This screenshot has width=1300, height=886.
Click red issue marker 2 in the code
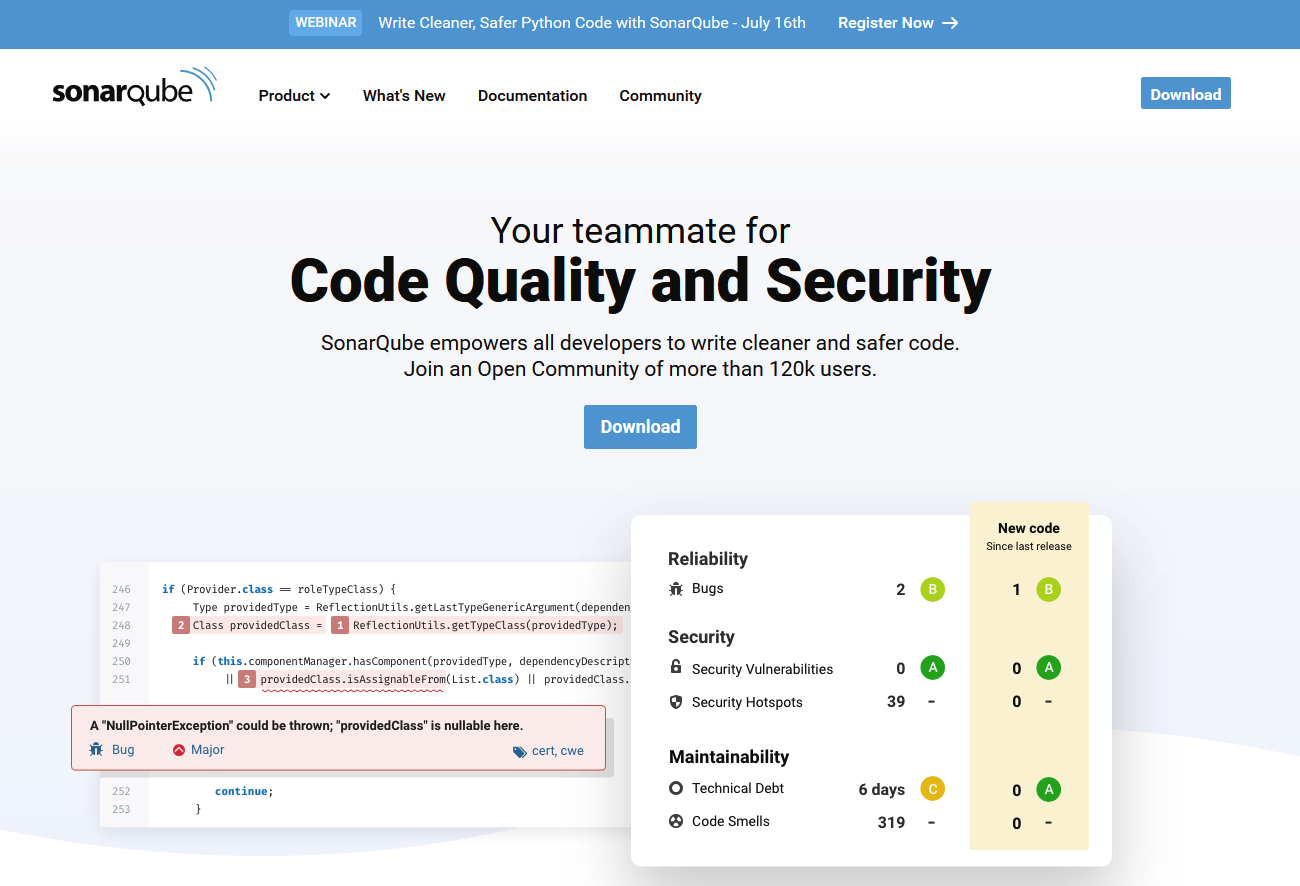click(181, 625)
